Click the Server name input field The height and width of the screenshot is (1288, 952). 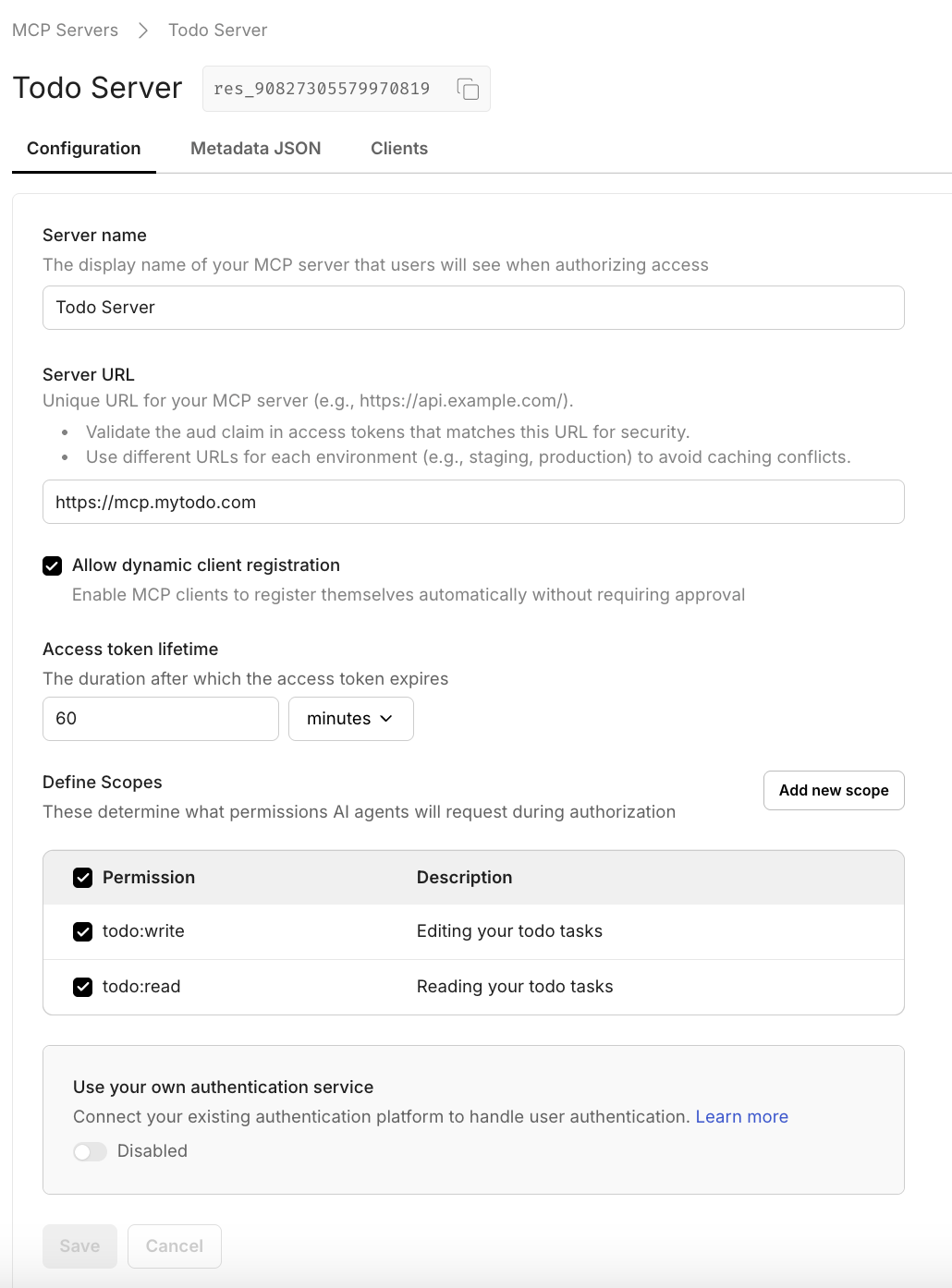point(473,308)
